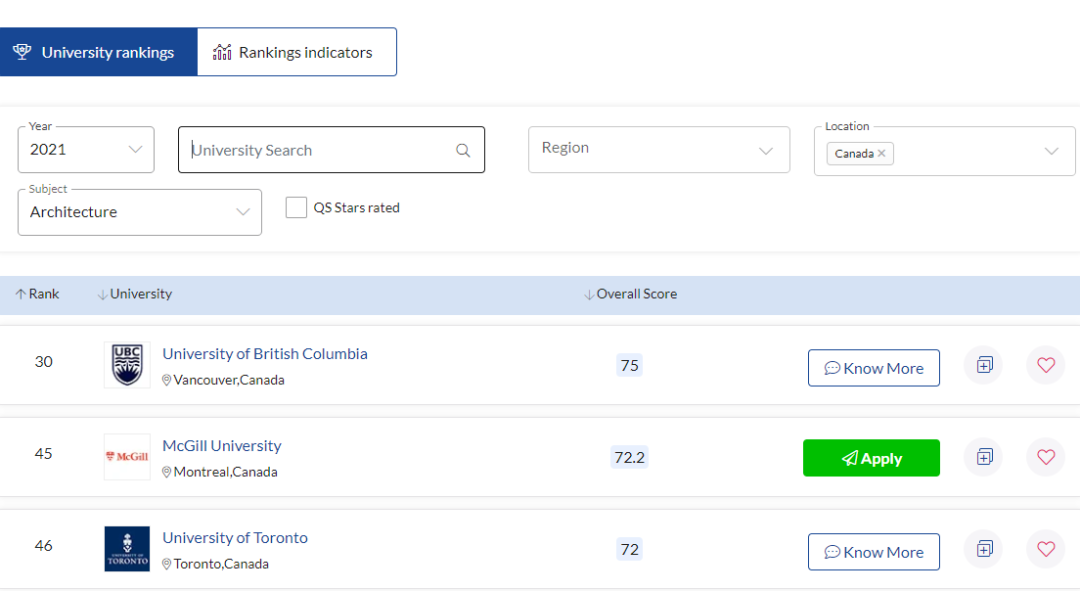Select rank number 30
This screenshot has height=591, width=1080.
tap(43, 362)
